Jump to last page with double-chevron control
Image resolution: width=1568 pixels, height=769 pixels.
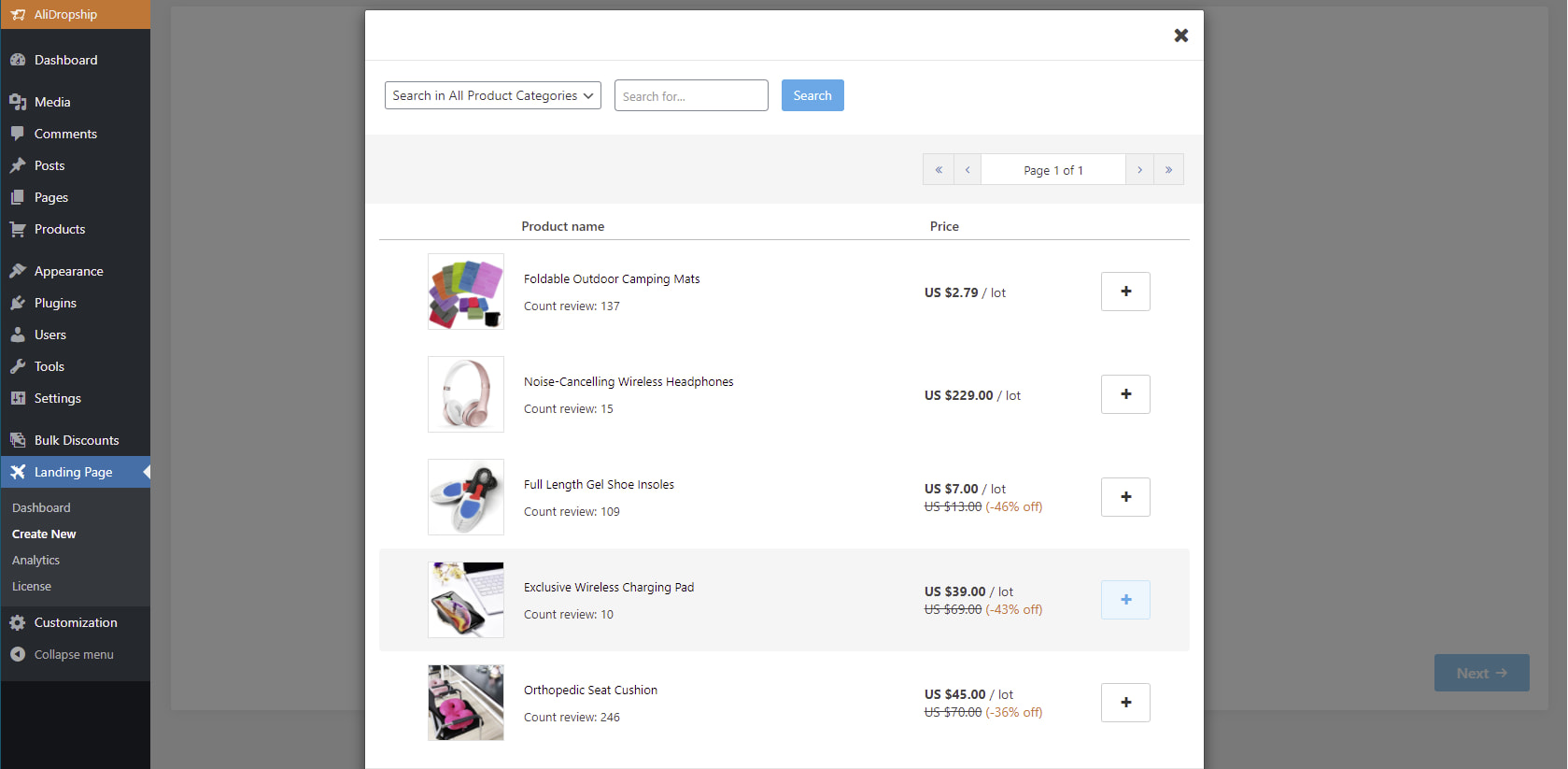coord(1168,169)
